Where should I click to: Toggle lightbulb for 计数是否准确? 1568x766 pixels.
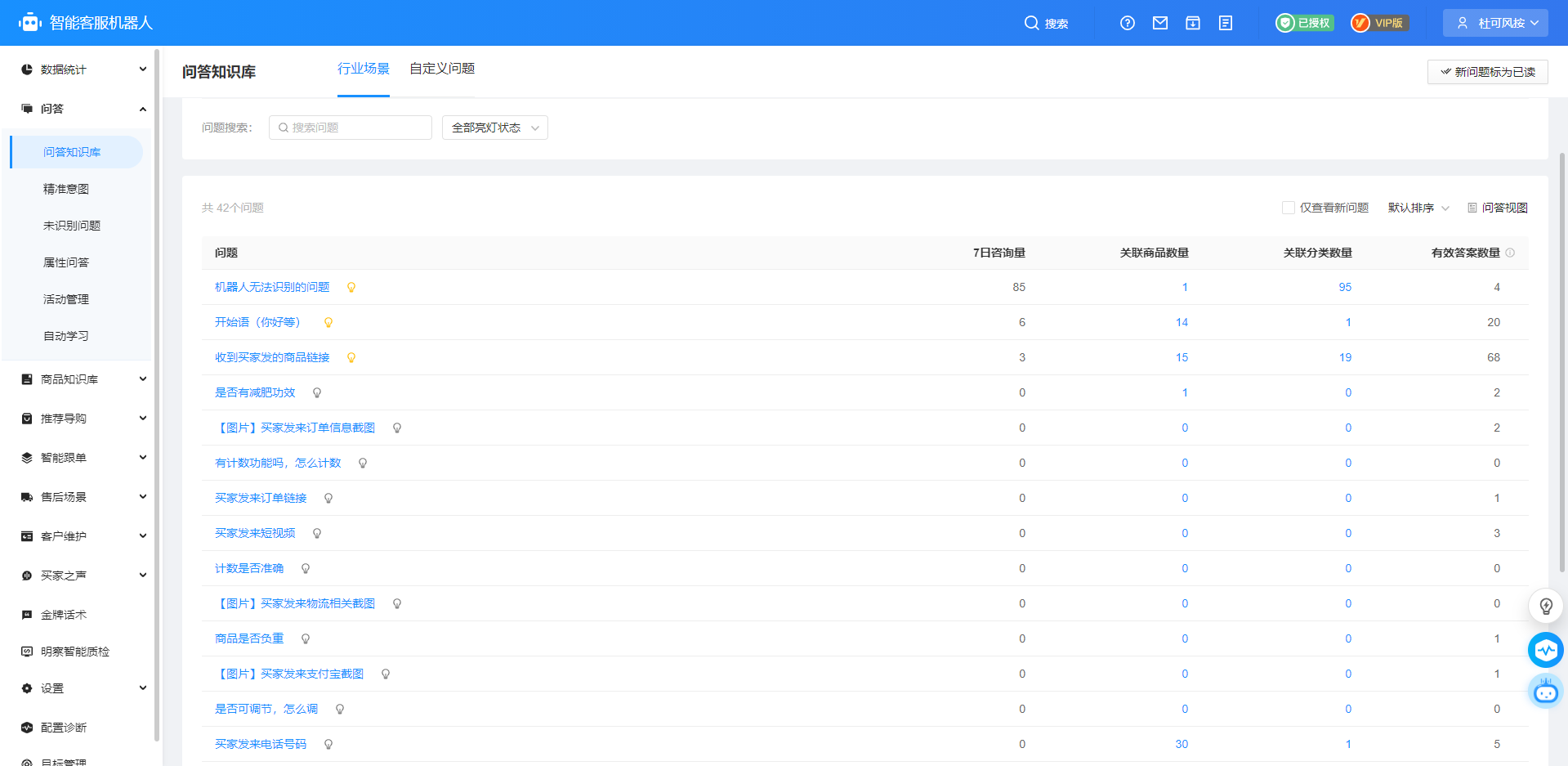pyautogui.click(x=306, y=568)
